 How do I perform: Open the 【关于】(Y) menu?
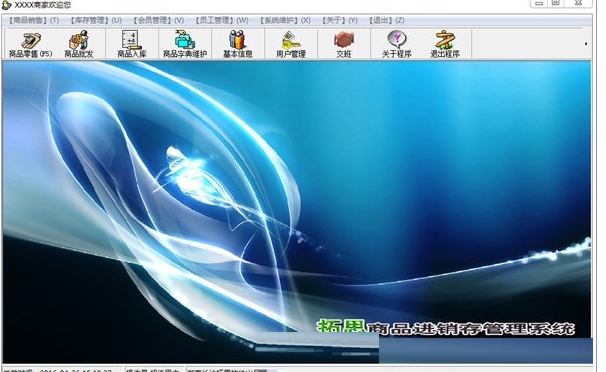(x=340, y=20)
